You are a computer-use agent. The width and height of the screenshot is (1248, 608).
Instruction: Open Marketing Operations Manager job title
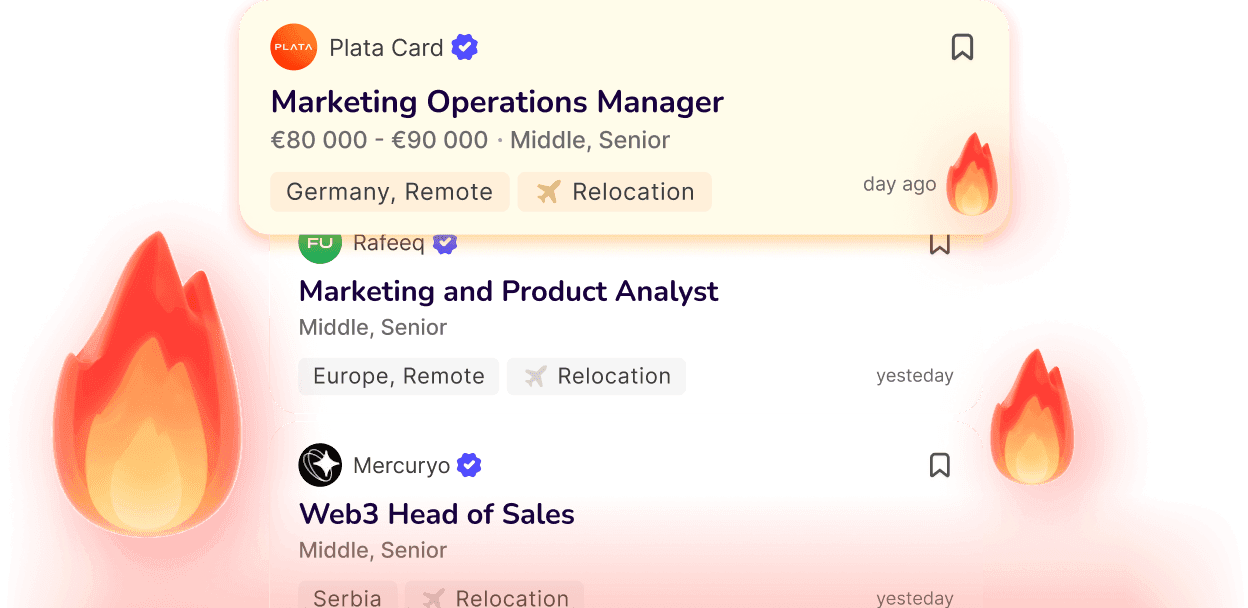[x=497, y=102]
